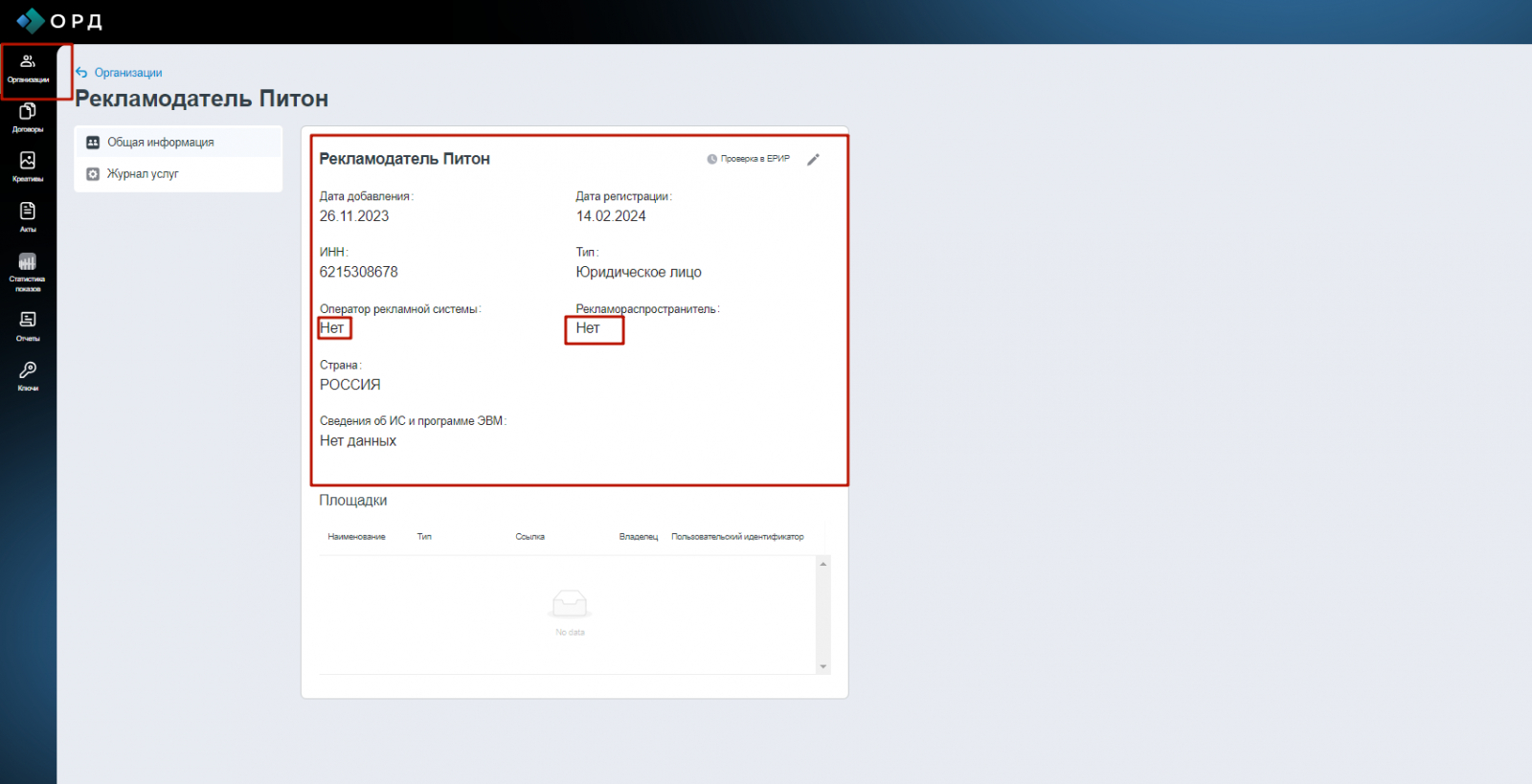This screenshot has height=784, width=1532.
Task: Click the card heading Рекламодатель Питон
Action: pos(405,159)
